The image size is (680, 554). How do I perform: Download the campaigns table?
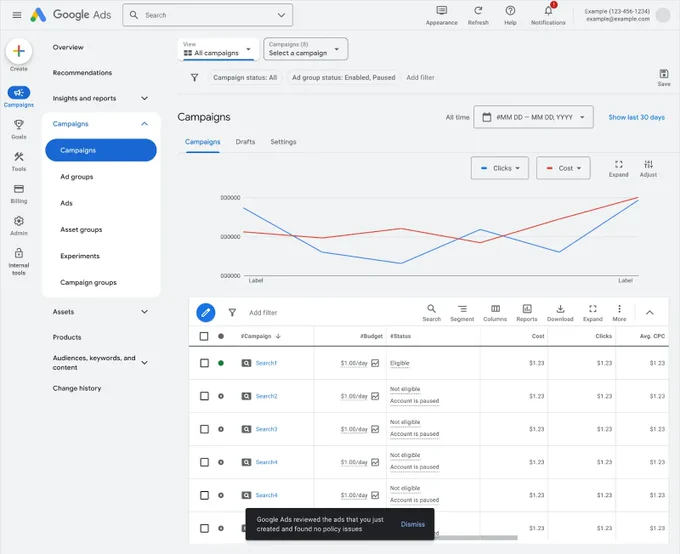point(560,312)
